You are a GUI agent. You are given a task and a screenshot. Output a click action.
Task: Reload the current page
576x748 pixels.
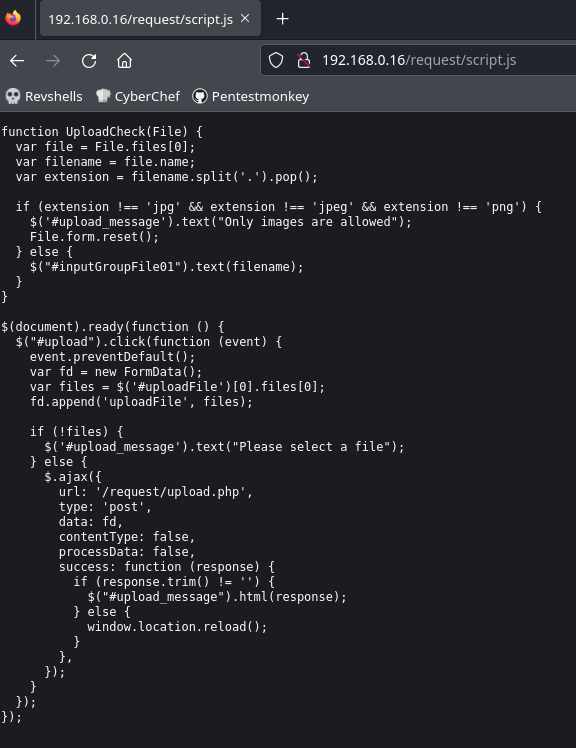tap(89, 61)
